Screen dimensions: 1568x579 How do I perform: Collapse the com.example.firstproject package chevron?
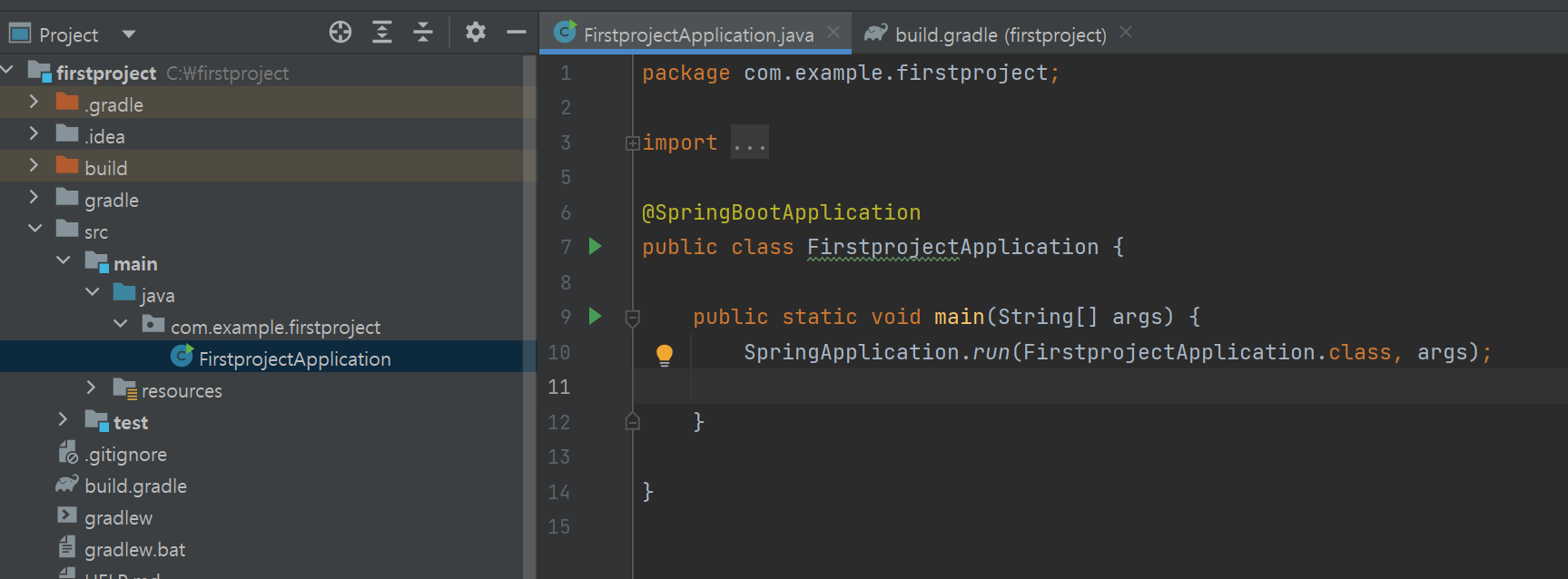click(120, 324)
